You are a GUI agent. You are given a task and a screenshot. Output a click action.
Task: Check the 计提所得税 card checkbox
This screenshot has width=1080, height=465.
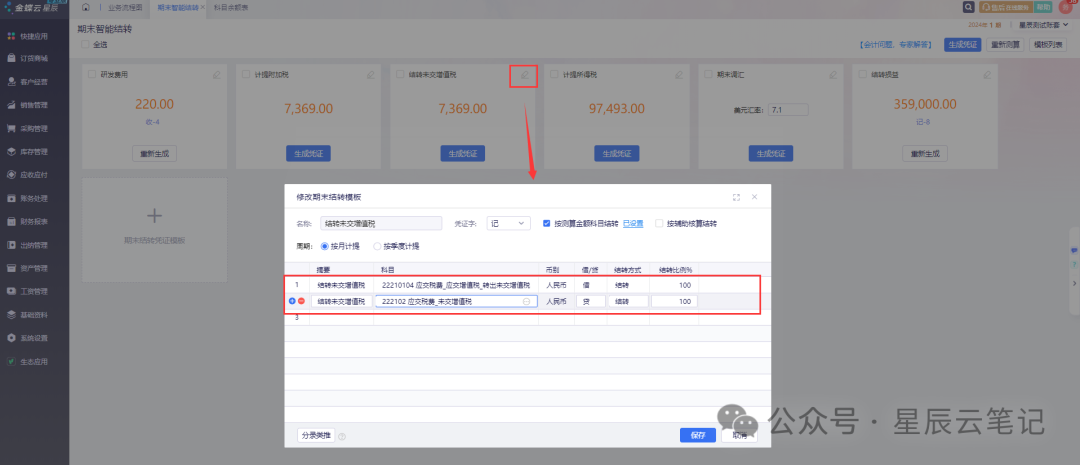[555, 74]
